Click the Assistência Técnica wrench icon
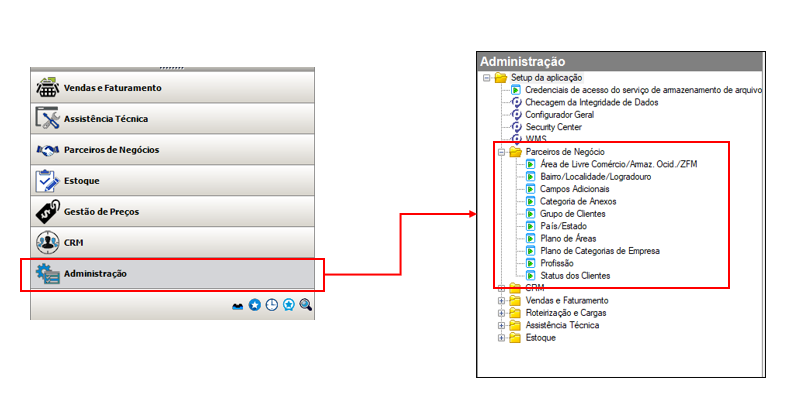This screenshot has height=401, width=805. [x=48, y=118]
